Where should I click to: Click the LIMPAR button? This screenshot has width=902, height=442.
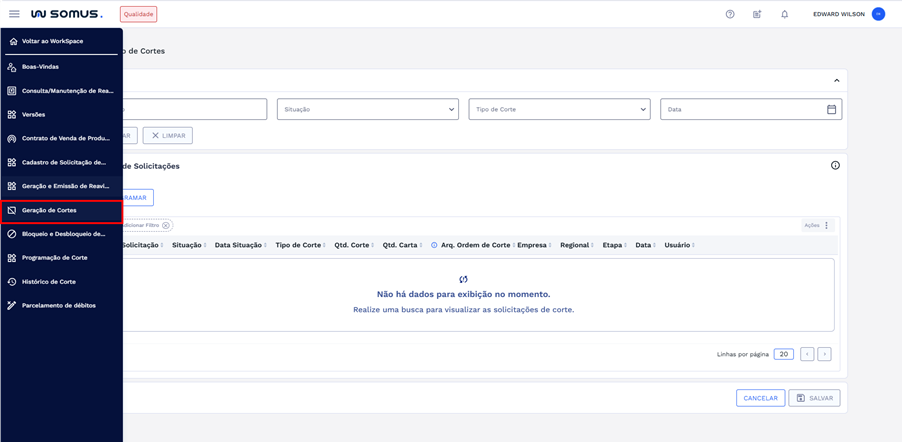pyautogui.click(x=168, y=135)
